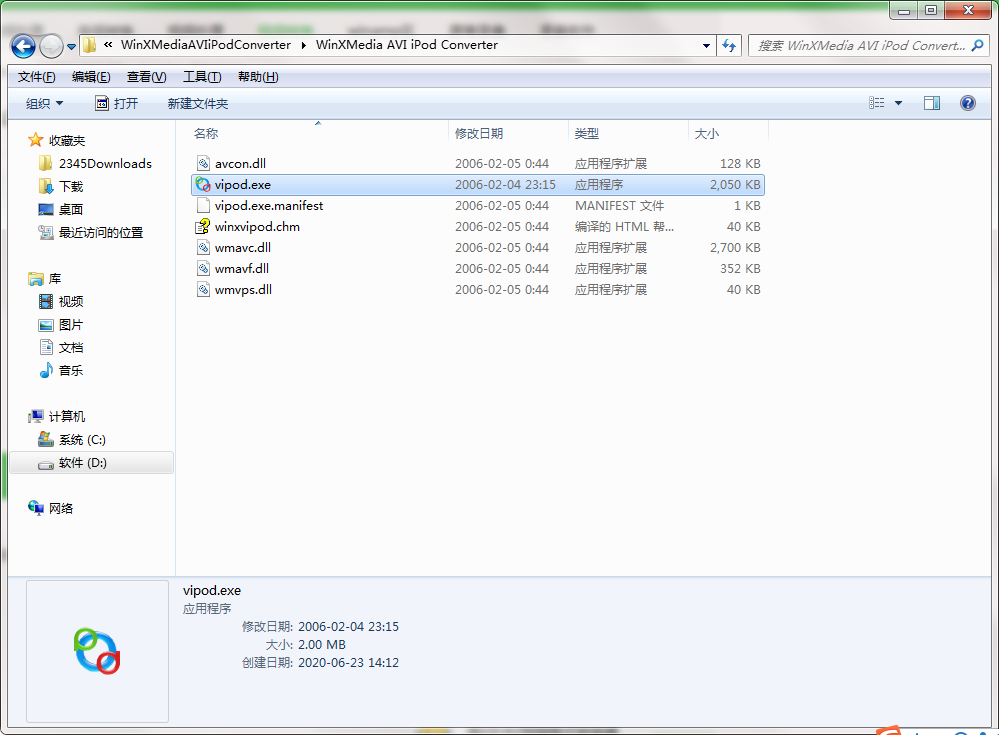The height and width of the screenshot is (735, 999).
Task: Open the 图片 library
Action: [61, 325]
